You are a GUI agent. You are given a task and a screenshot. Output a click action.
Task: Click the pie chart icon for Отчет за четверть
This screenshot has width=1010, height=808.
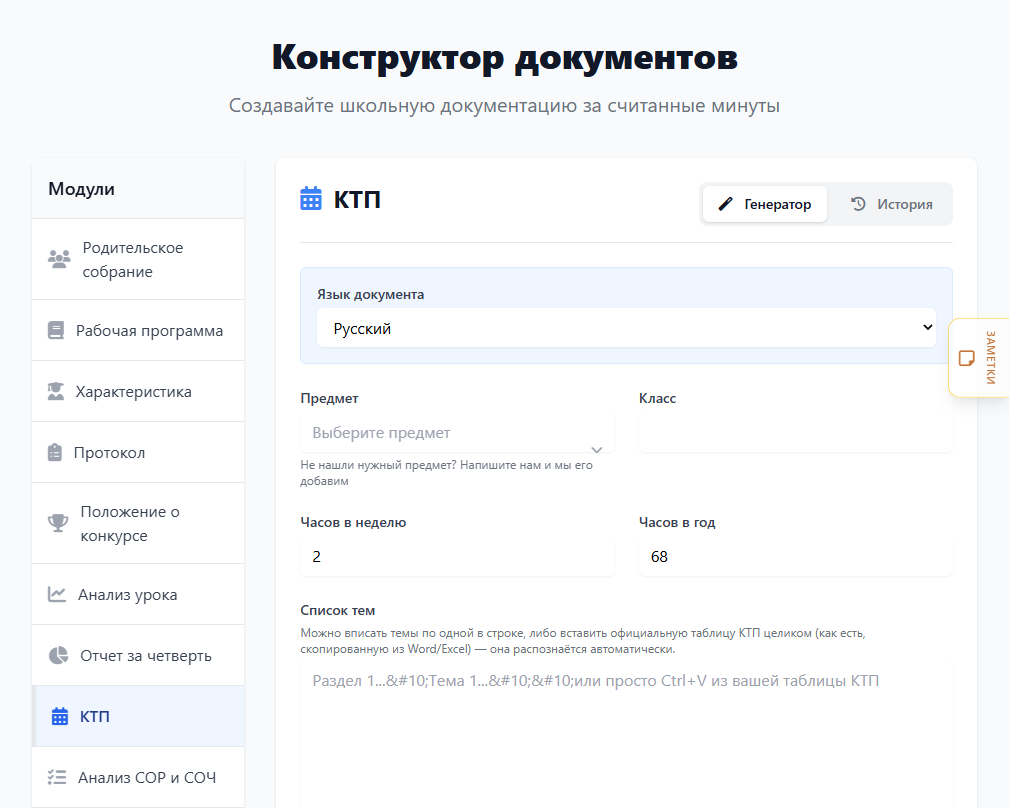59,655
